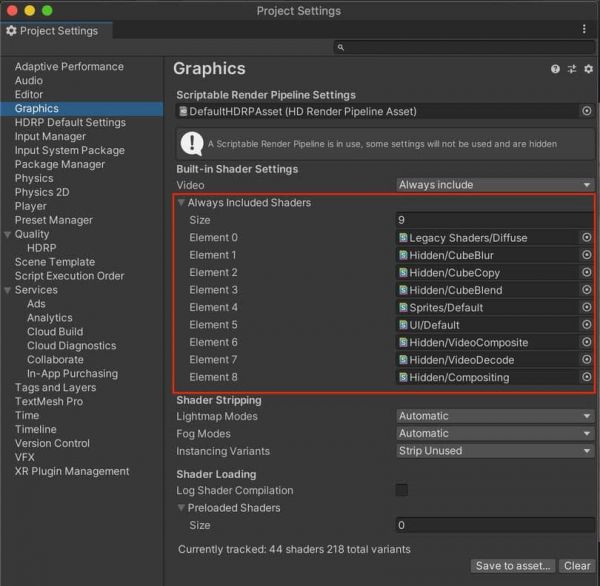This screenshot has height=586, width=600.
Task: Open object picker for Sprites/Default shader
Action: pyautogui.click(x=586, y=307)
